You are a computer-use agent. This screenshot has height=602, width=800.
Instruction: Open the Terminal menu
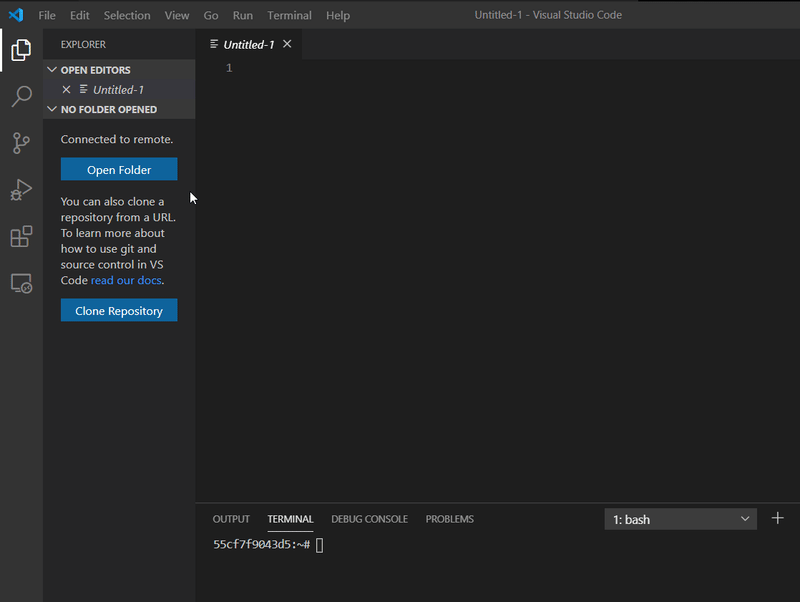[289, 15]
